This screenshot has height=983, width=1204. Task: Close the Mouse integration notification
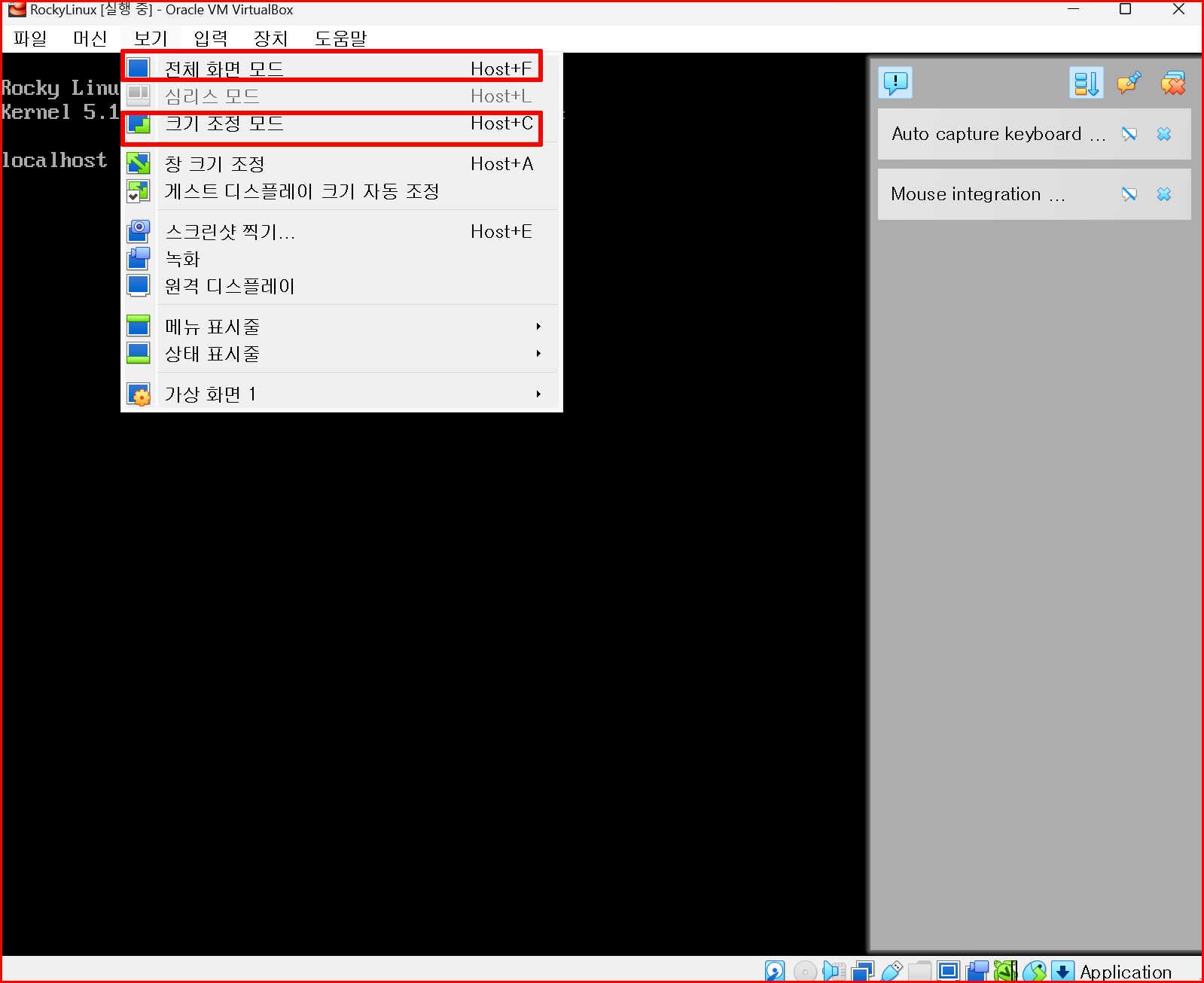click(1164, 194)
